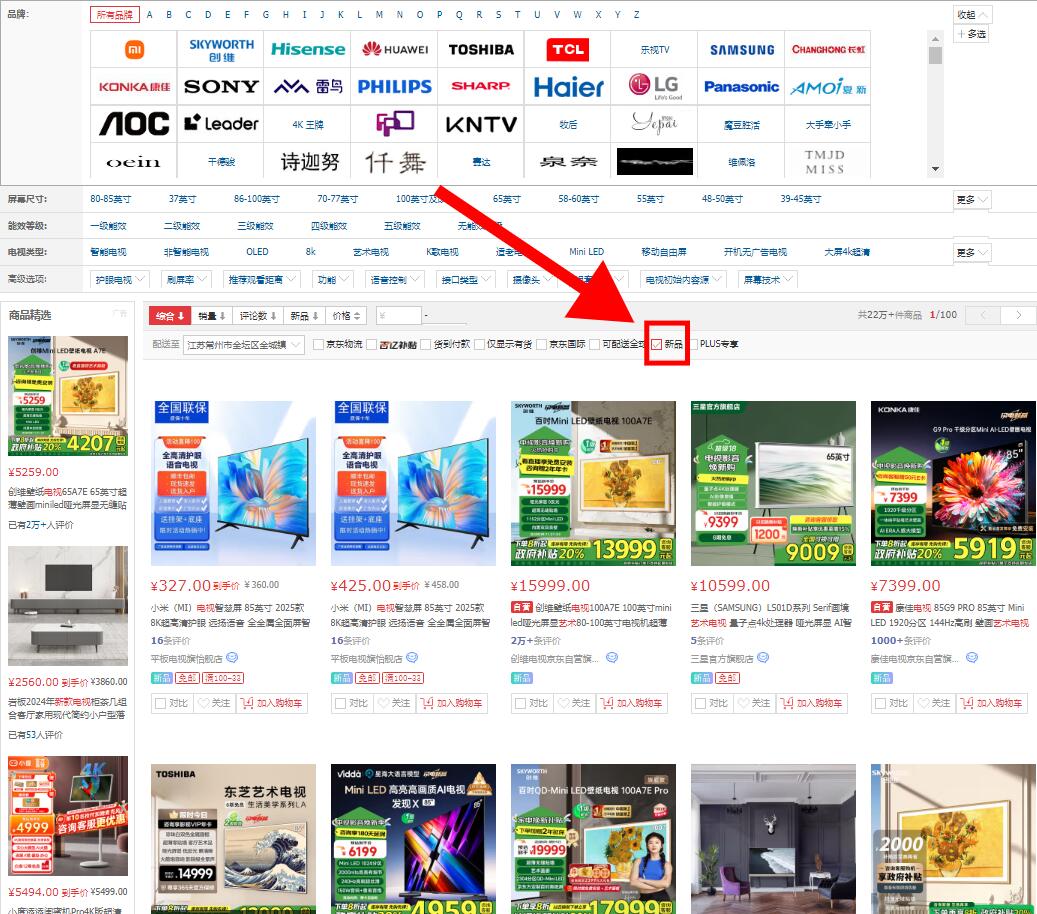Go to next results page arrow
The image size is (1037, 914).
pos(1018,315)
